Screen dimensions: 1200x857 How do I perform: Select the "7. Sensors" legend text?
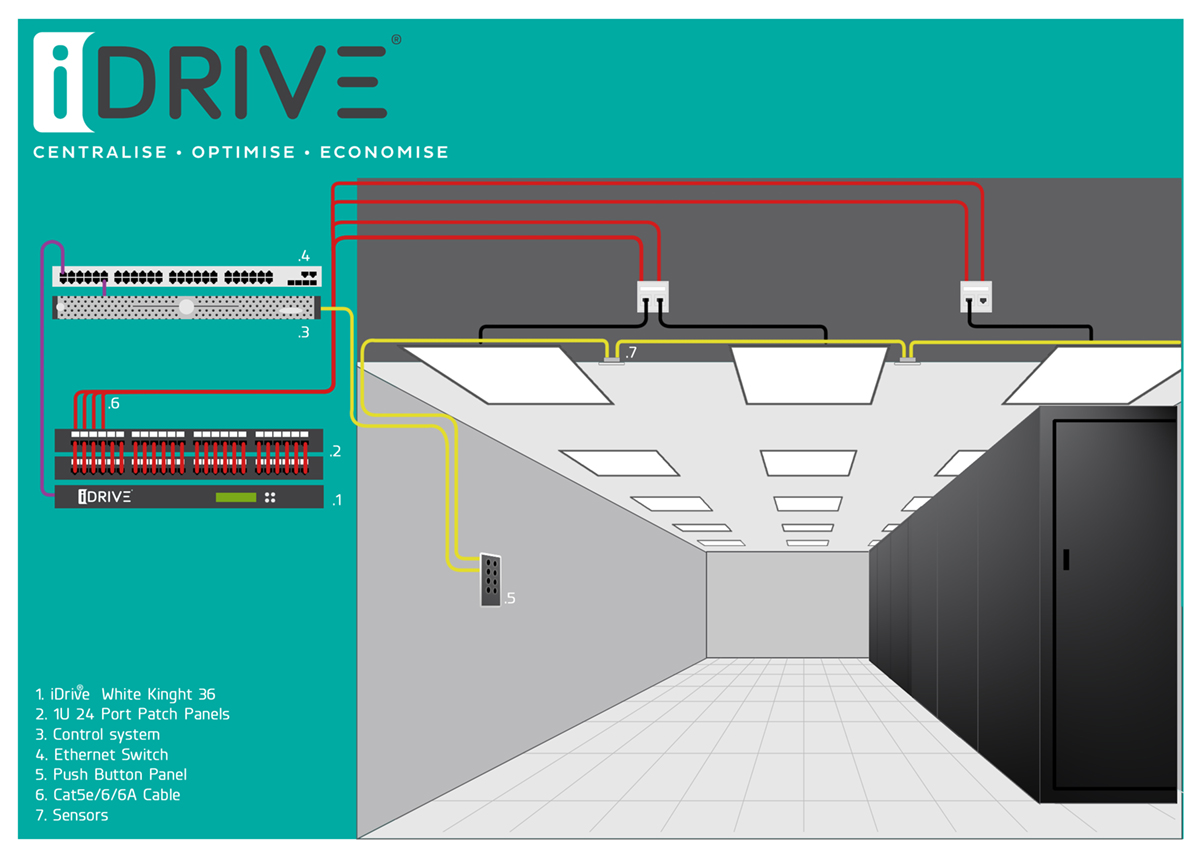tap(71, 815)
